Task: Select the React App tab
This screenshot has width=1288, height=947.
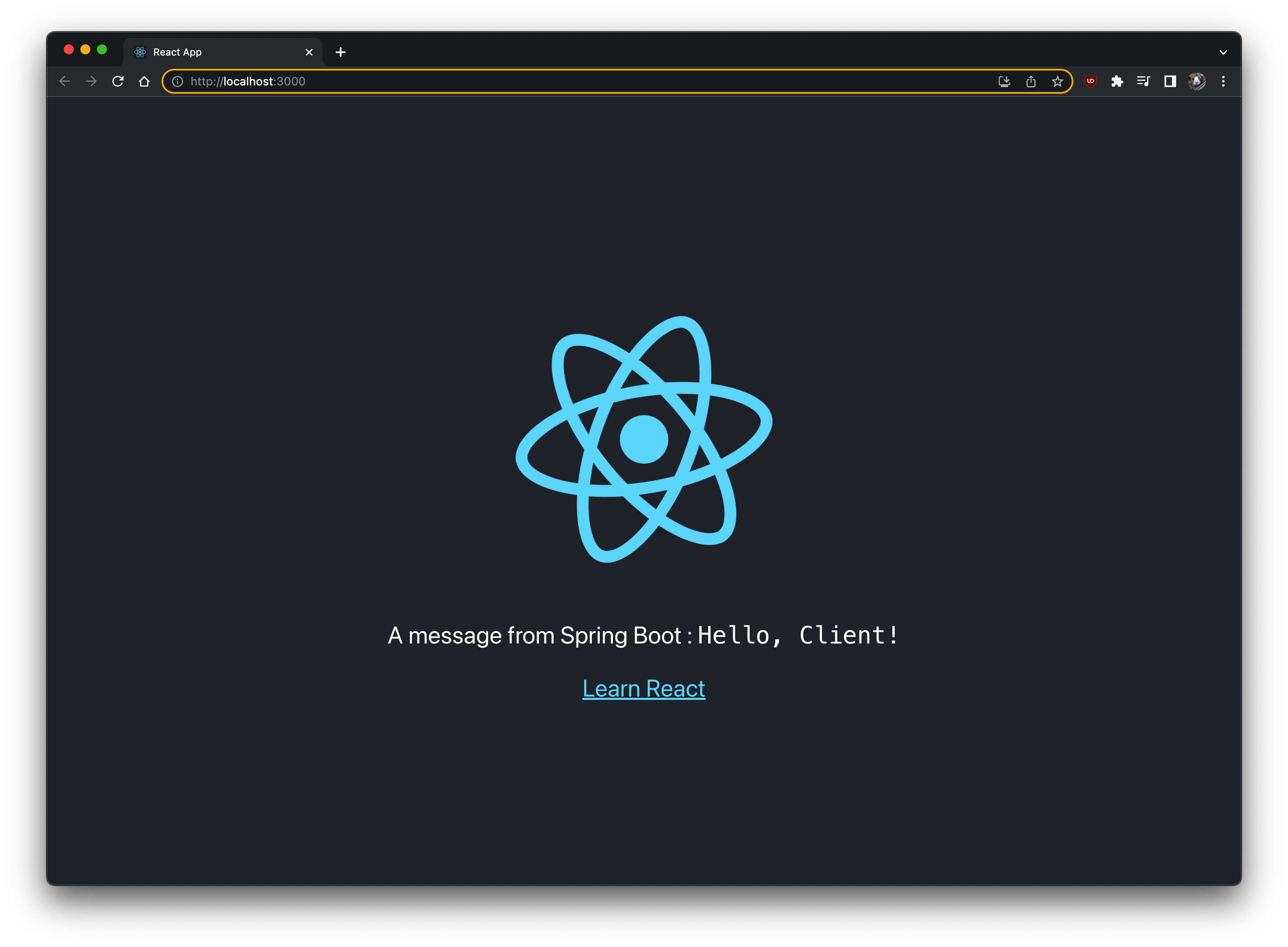Action: coord(218,52)
